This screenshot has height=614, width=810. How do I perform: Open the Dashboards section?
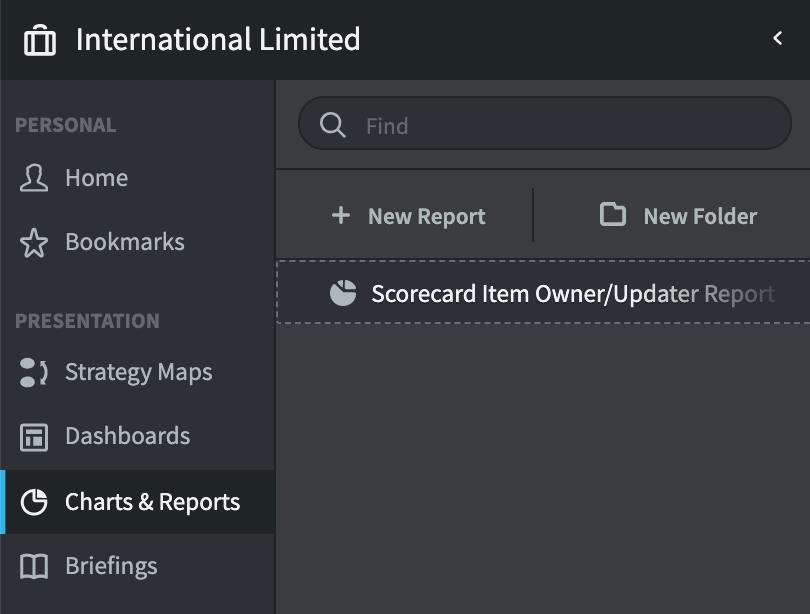[137, 436]
